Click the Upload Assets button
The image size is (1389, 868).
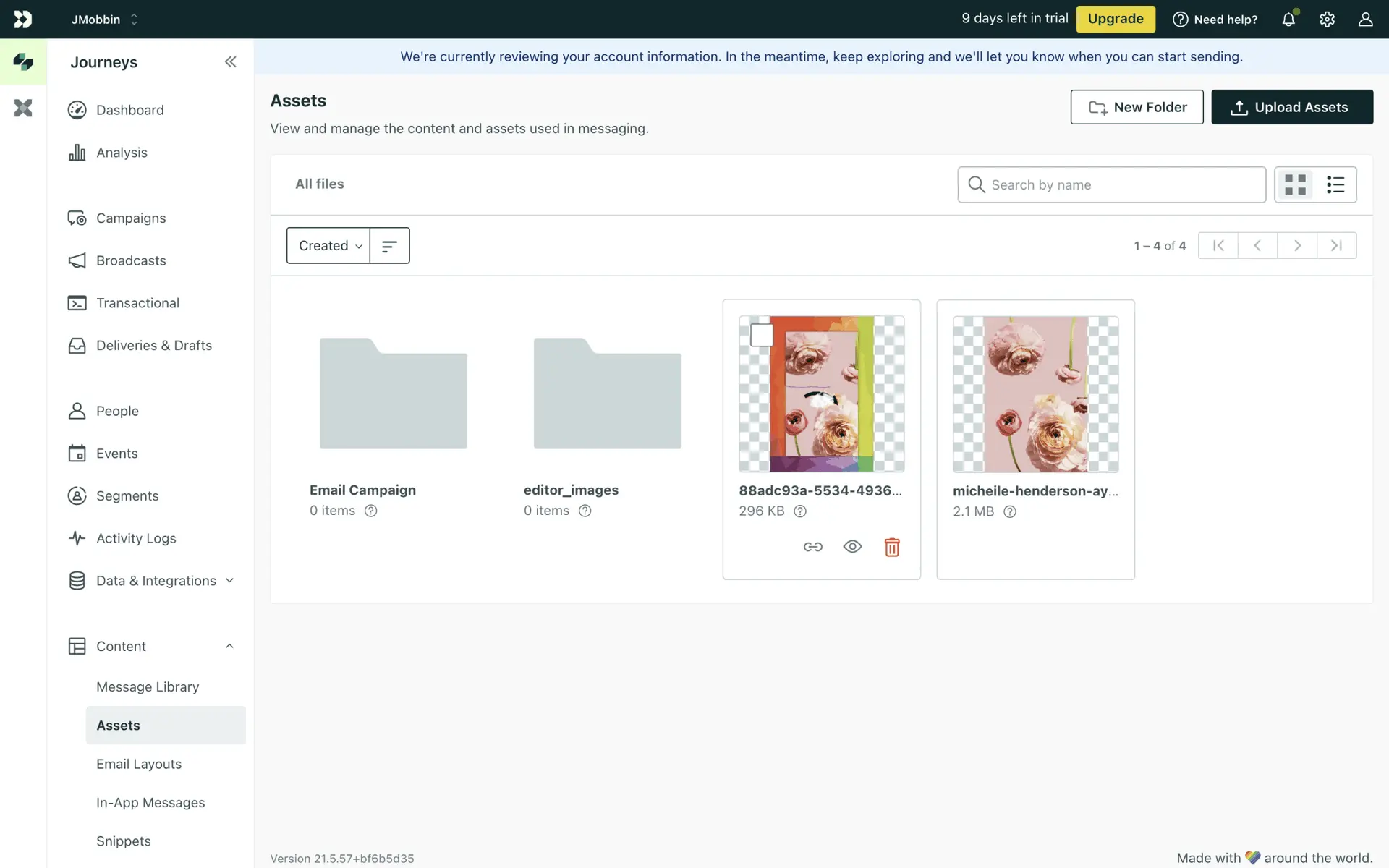point(1291,107)
